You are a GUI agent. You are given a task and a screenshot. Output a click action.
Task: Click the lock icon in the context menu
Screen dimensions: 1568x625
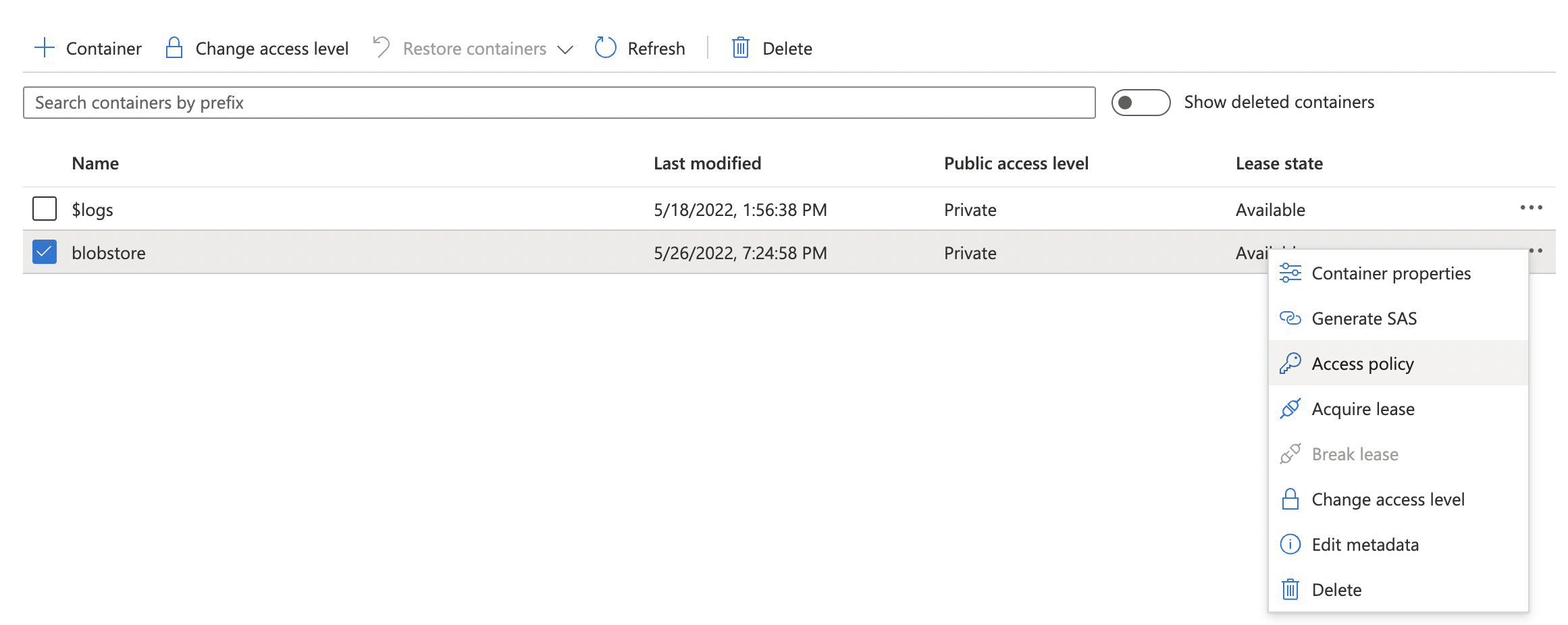pyautogui.click(x=1290, y=499)
